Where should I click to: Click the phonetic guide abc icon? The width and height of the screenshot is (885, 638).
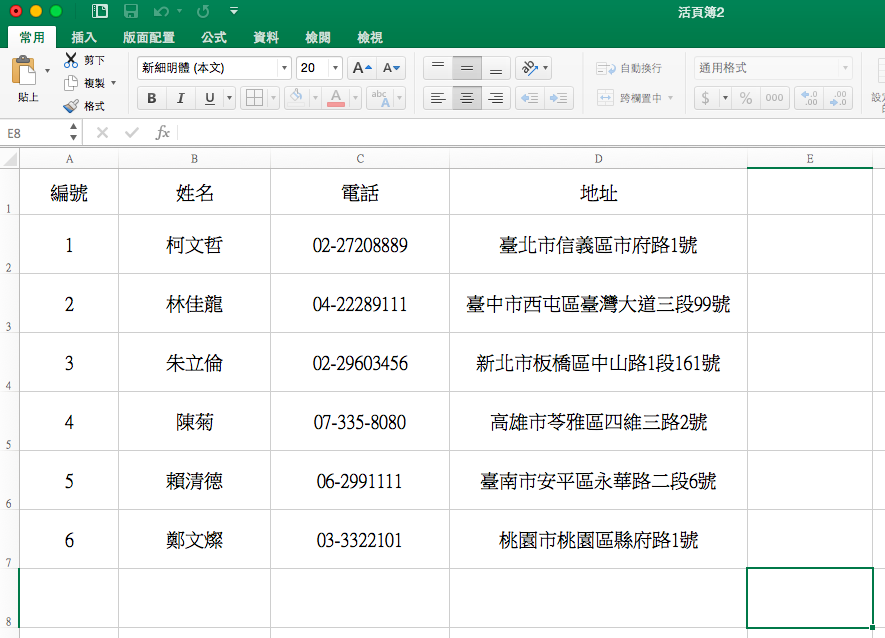click(380, 98)
